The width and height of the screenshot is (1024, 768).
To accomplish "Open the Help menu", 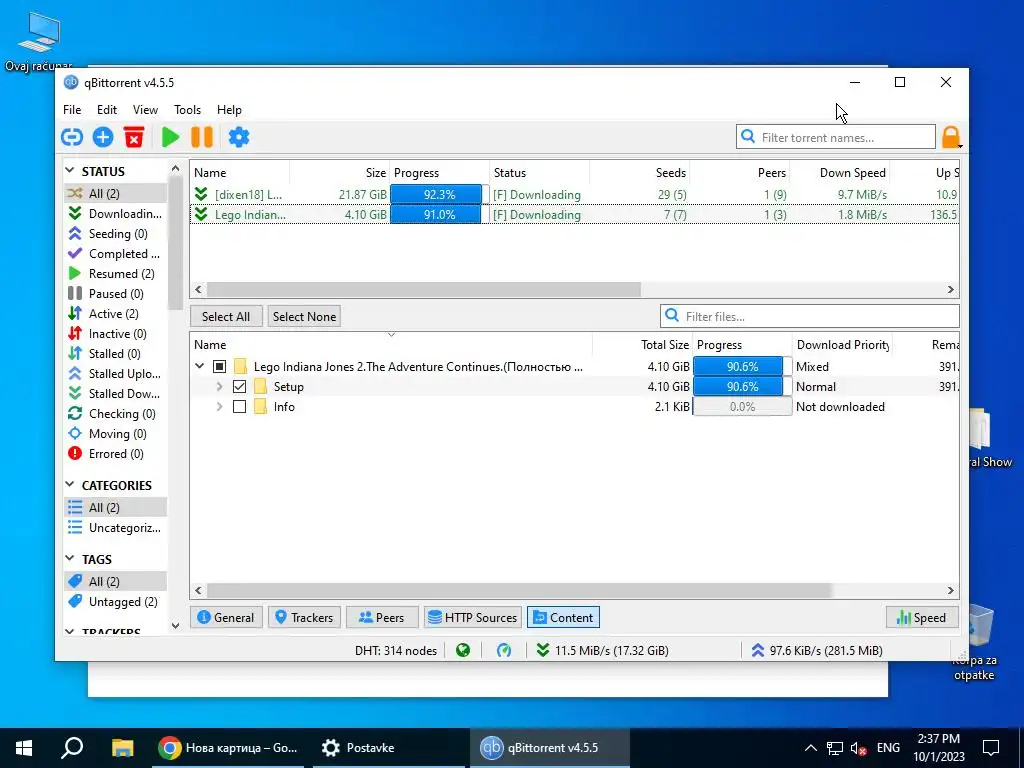I will pyautogui.click(x=229, y=110).
